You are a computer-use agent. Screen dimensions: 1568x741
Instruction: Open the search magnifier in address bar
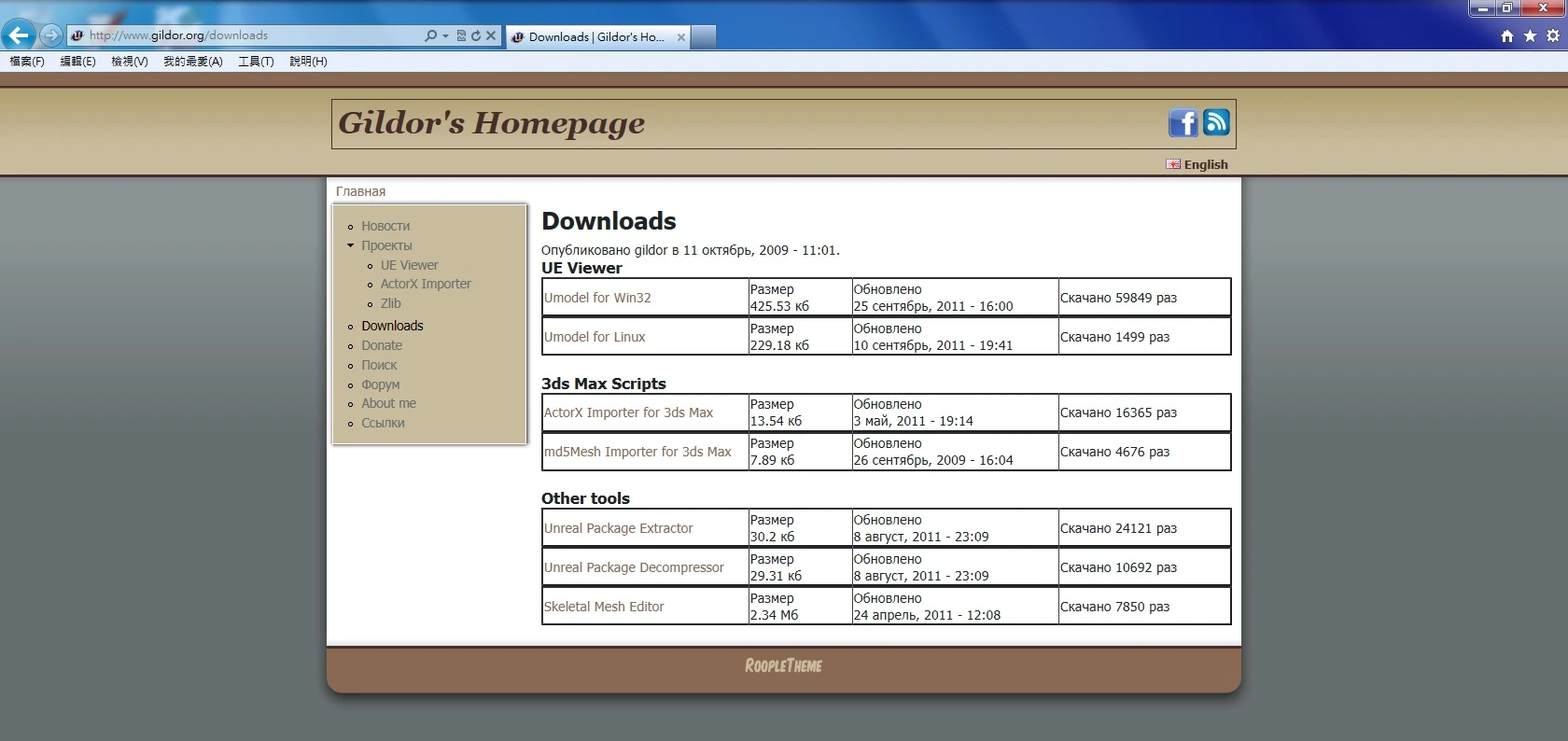pos(430,35)
